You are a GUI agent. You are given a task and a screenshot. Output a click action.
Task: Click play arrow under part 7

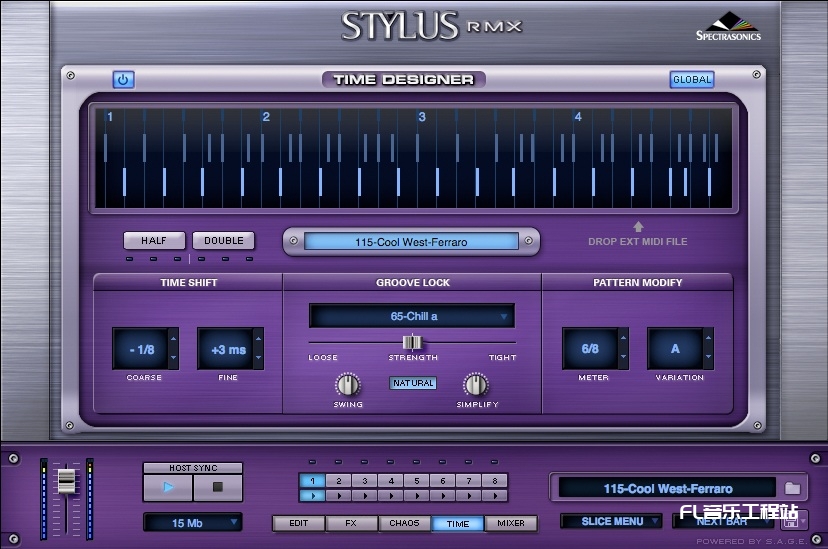tap(469, 496)
